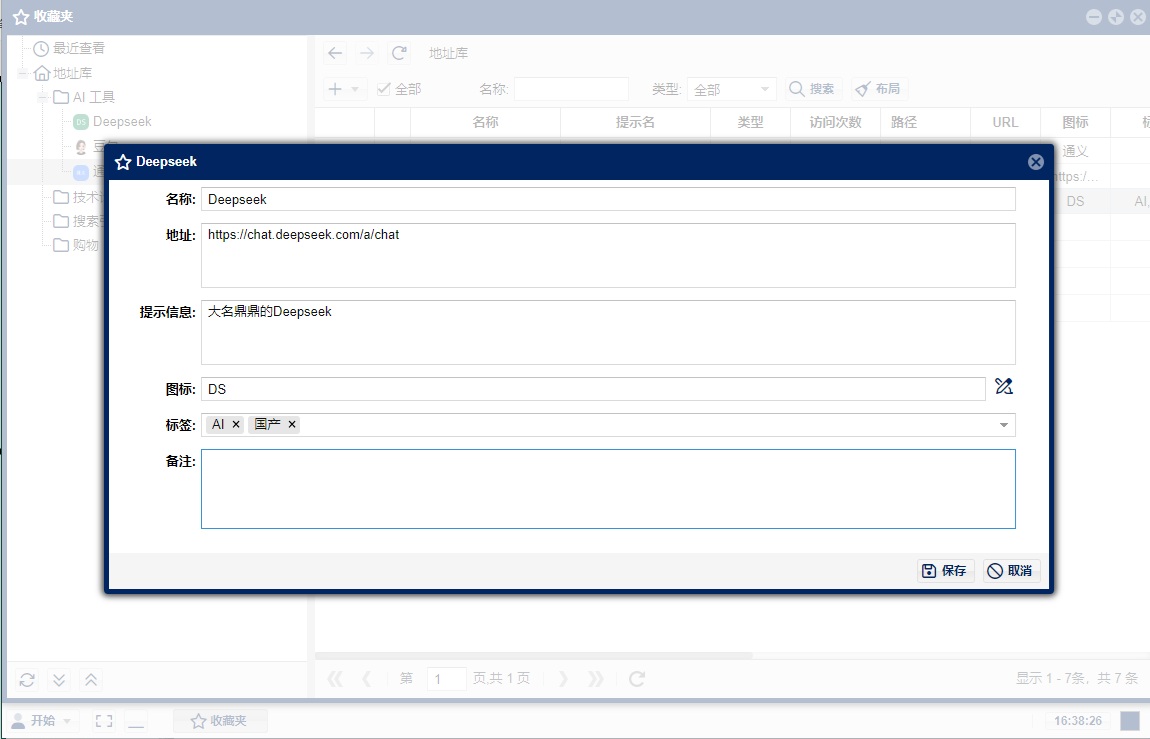This screenshot has width=1150, height=739.
Task: Refresh the grid using pagination reload icon
Action: (x=637, y=679)
